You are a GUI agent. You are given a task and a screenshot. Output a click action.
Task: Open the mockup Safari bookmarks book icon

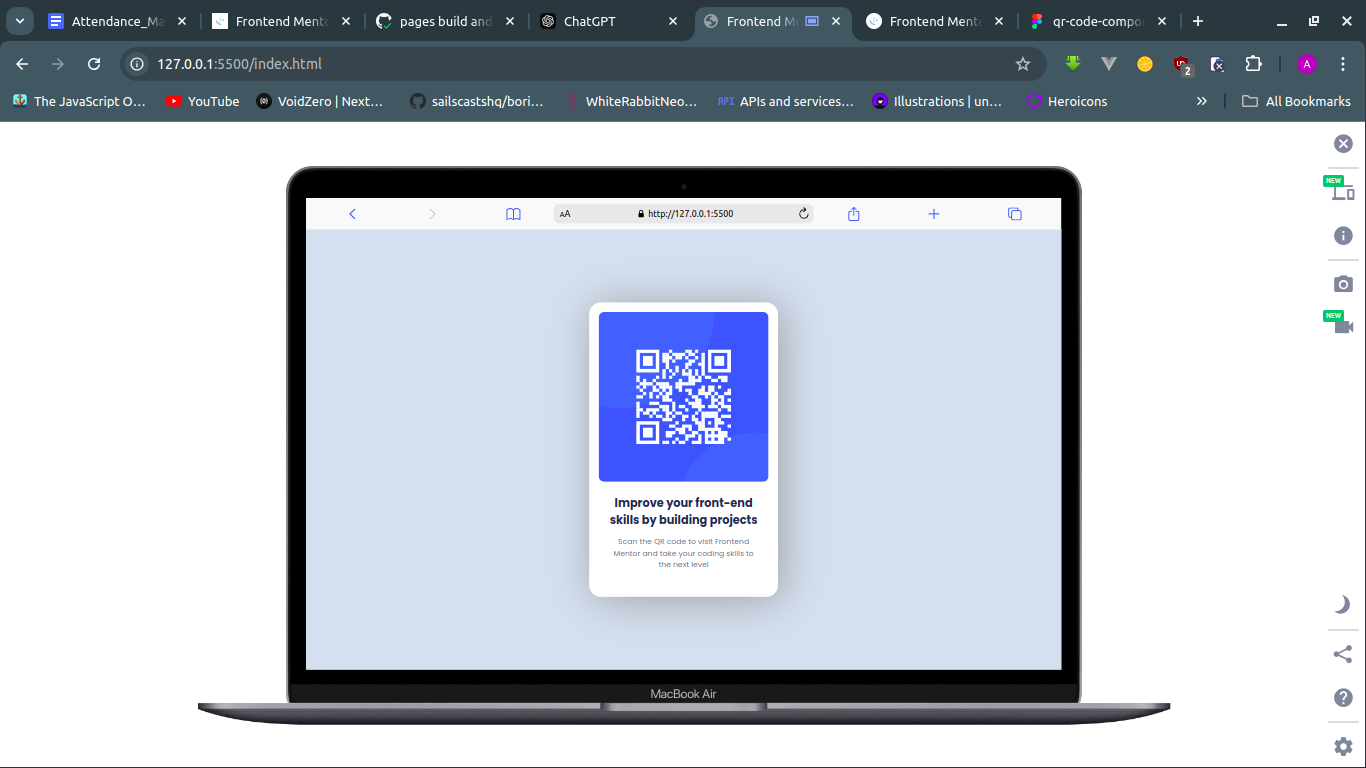(513, 214)
